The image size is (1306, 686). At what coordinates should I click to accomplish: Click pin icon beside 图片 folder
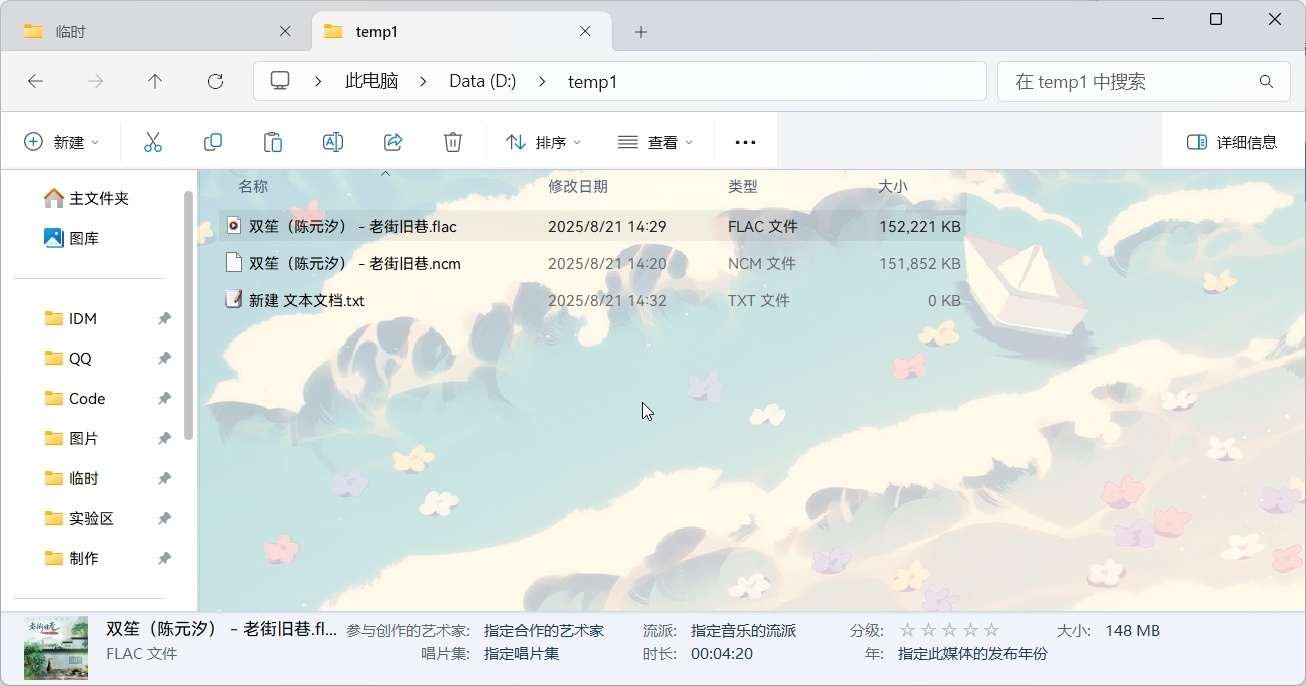point(164,438)
